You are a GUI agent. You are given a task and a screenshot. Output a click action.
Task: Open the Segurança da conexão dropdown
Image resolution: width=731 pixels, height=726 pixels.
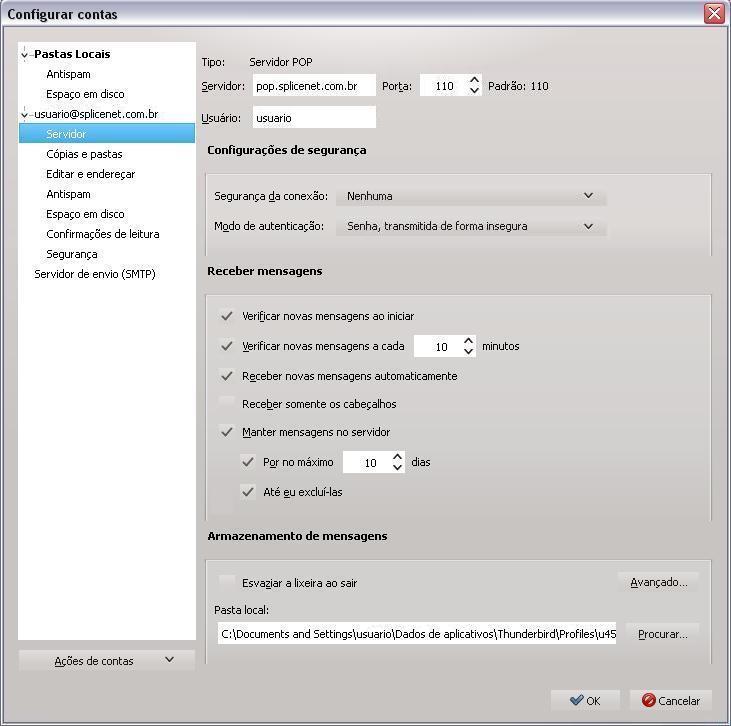[471, 196]
